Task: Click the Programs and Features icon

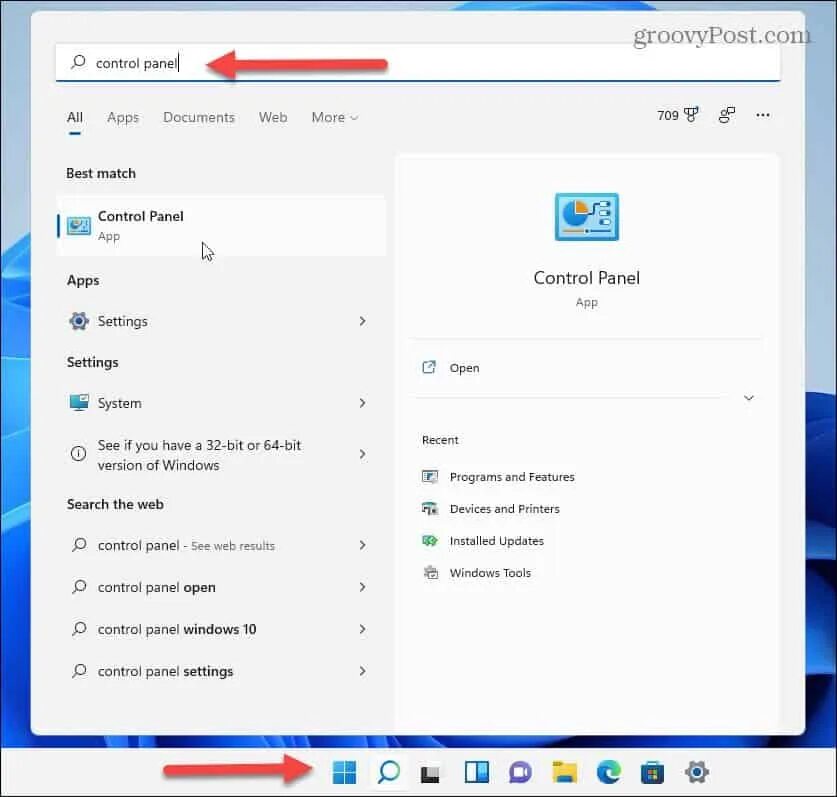Action: (430, 476)
